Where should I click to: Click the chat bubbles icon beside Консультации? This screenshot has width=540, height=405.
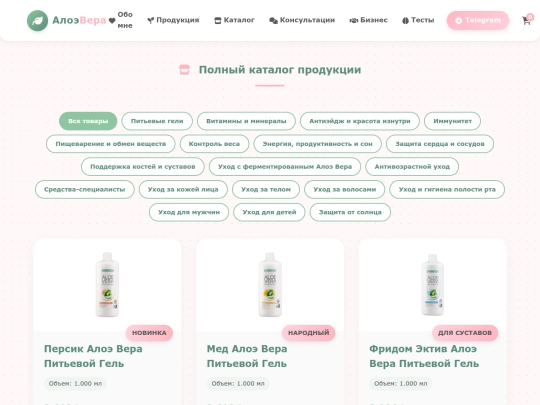coord(273,21)
